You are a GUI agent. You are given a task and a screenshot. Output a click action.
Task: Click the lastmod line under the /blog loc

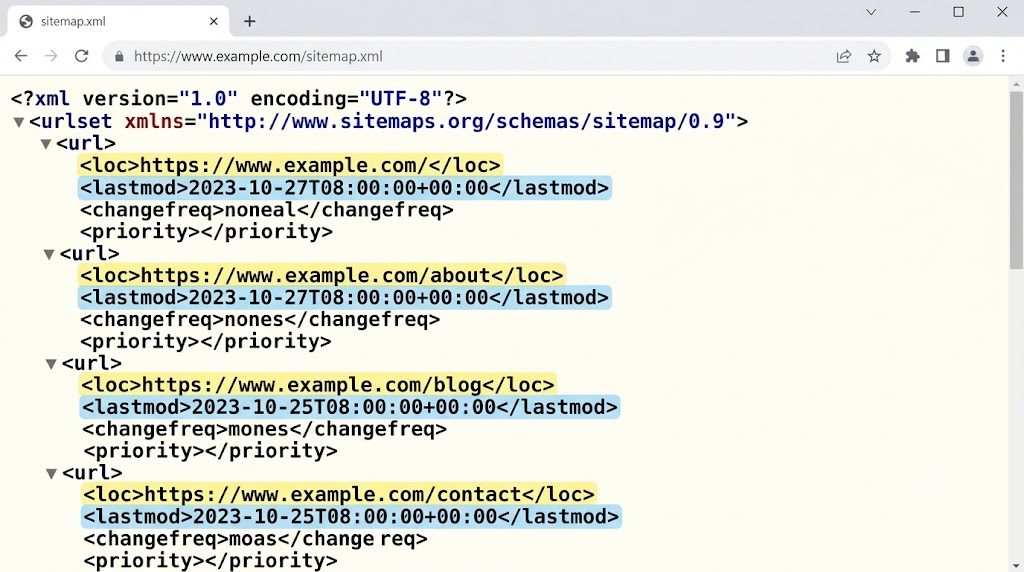[x=350, y=407]
